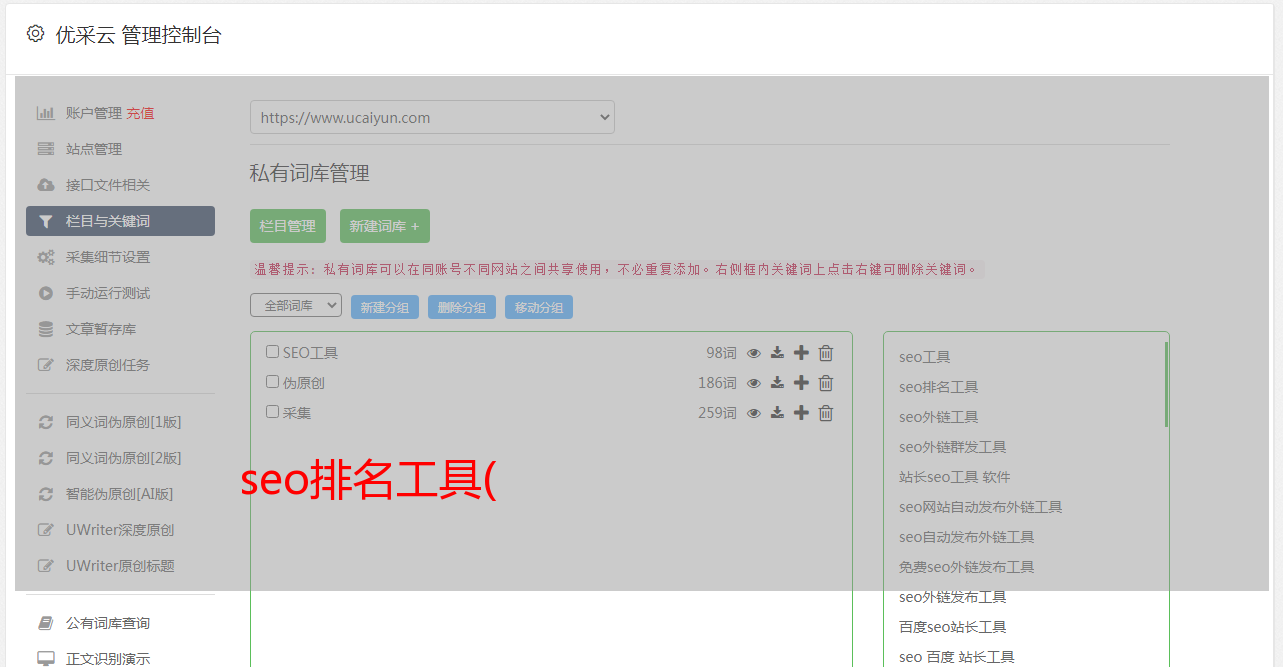Click refresh icon next to 同义词伪原创[2版]
The height and width of the screenshot is (667, 1283).
point(46,458)
